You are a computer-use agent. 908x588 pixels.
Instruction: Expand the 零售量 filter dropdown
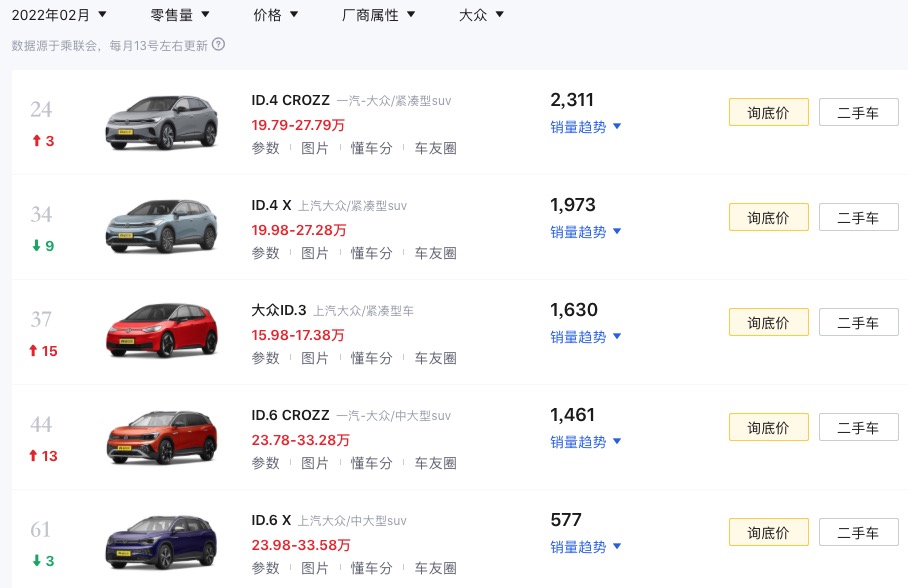180,15
